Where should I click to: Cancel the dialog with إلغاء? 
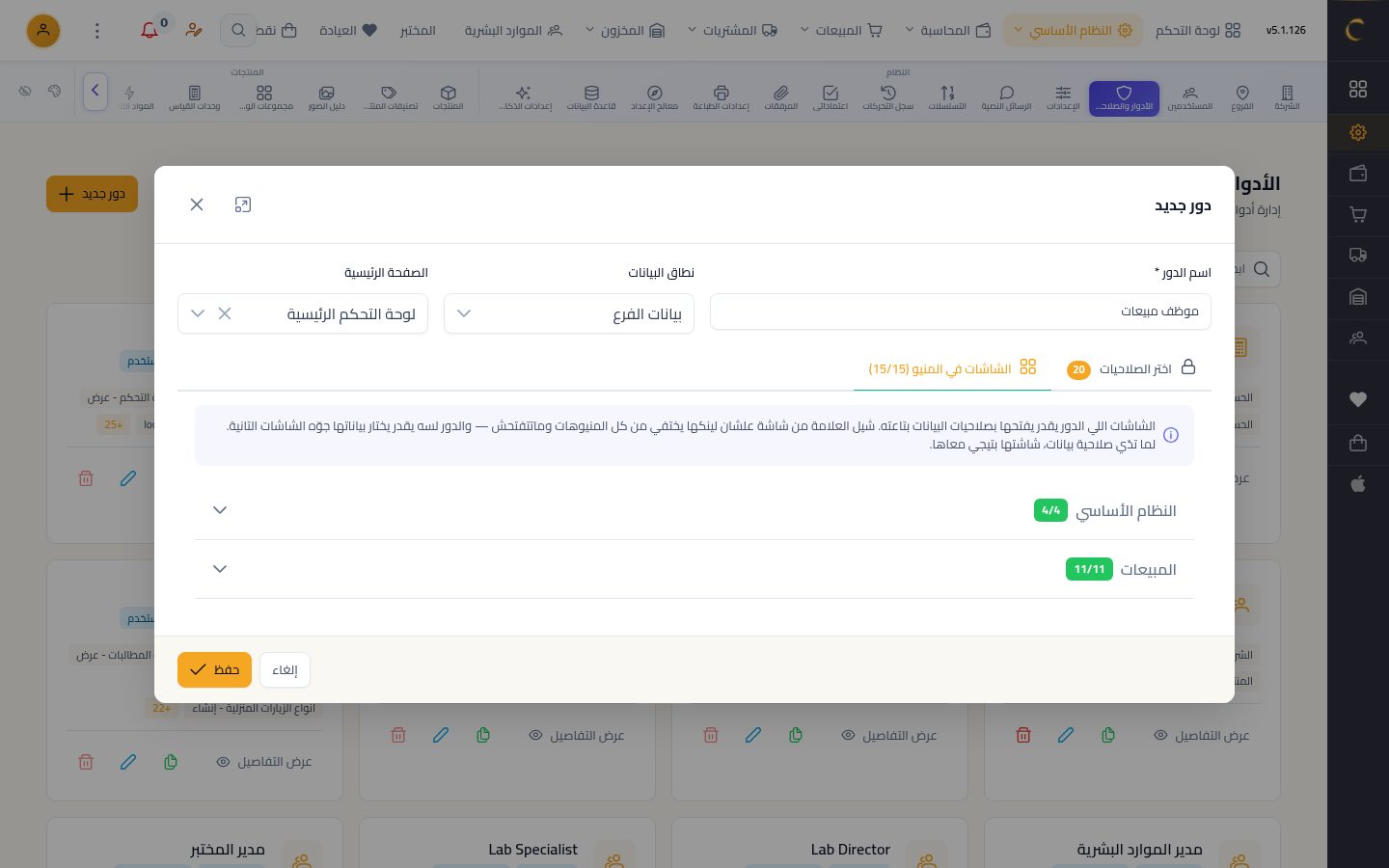tap(285, 669)
